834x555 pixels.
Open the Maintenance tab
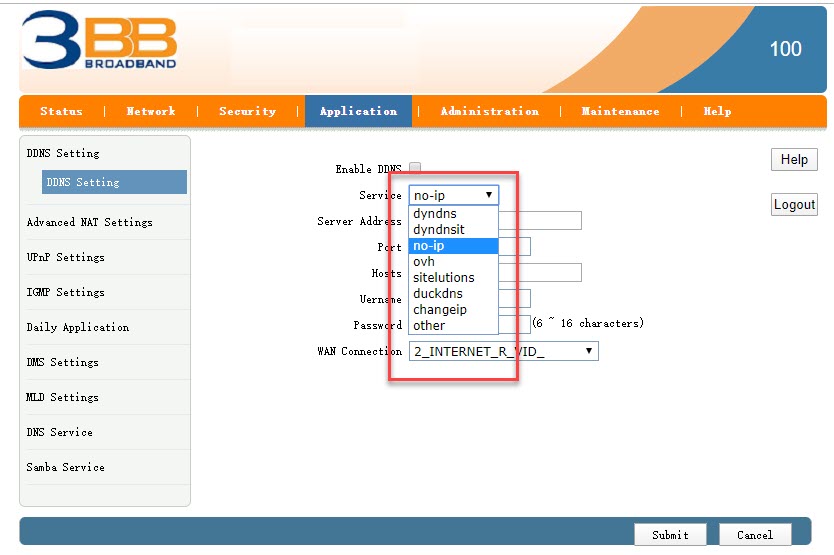pyautogui.click(x=620, y=111)
